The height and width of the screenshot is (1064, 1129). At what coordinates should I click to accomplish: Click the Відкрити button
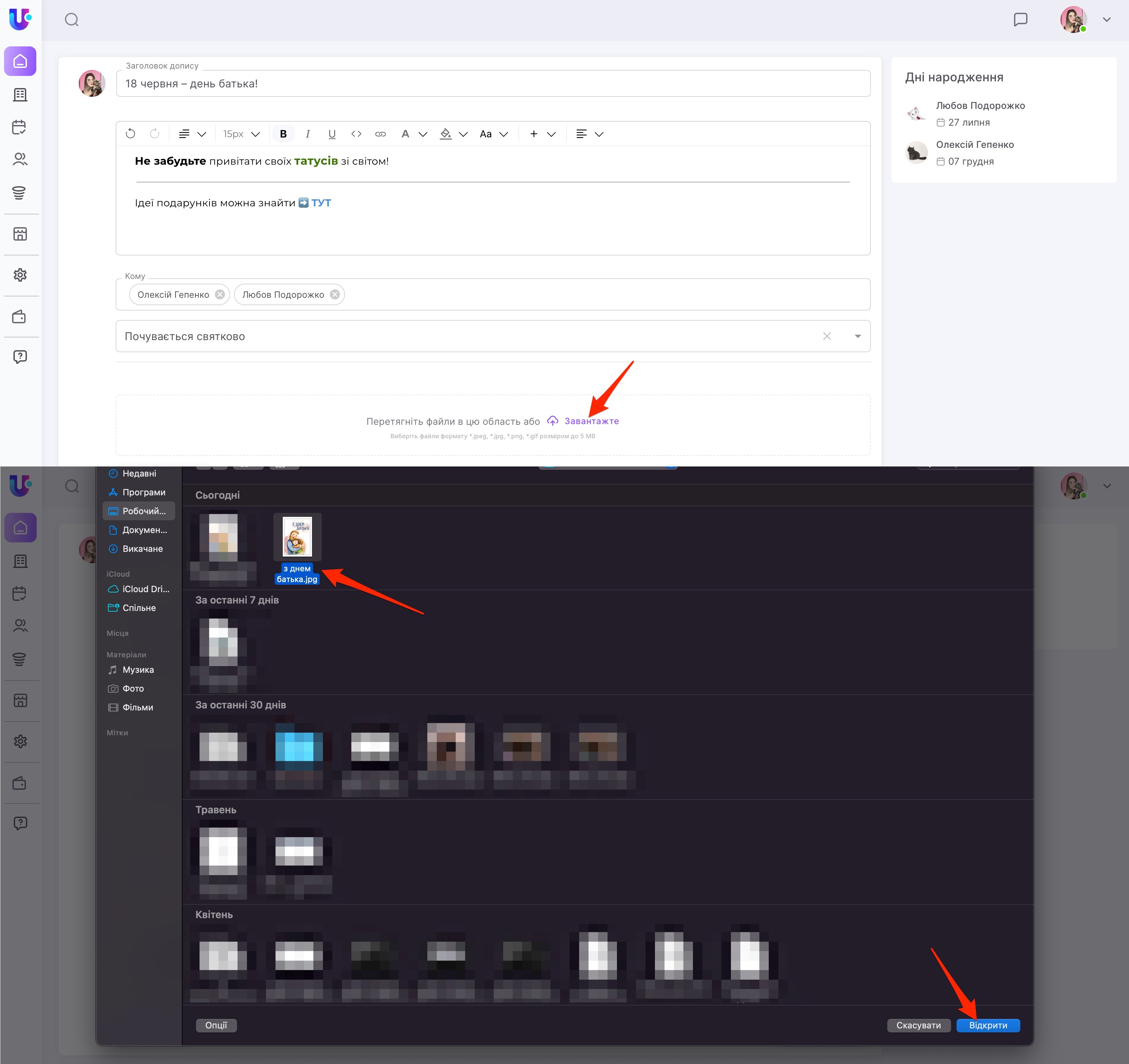[x=987, y=1025]
